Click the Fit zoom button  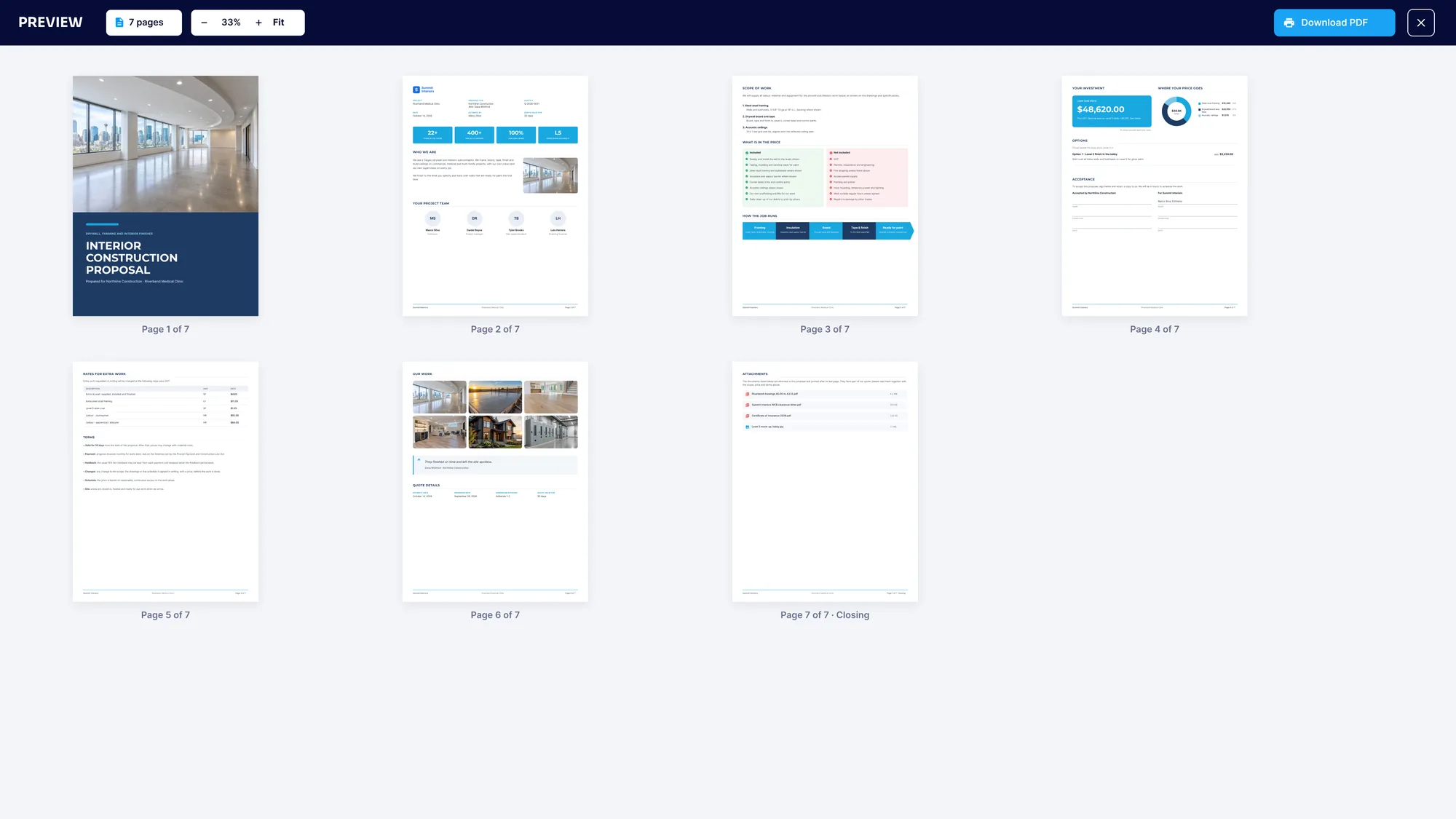point(278,23)
